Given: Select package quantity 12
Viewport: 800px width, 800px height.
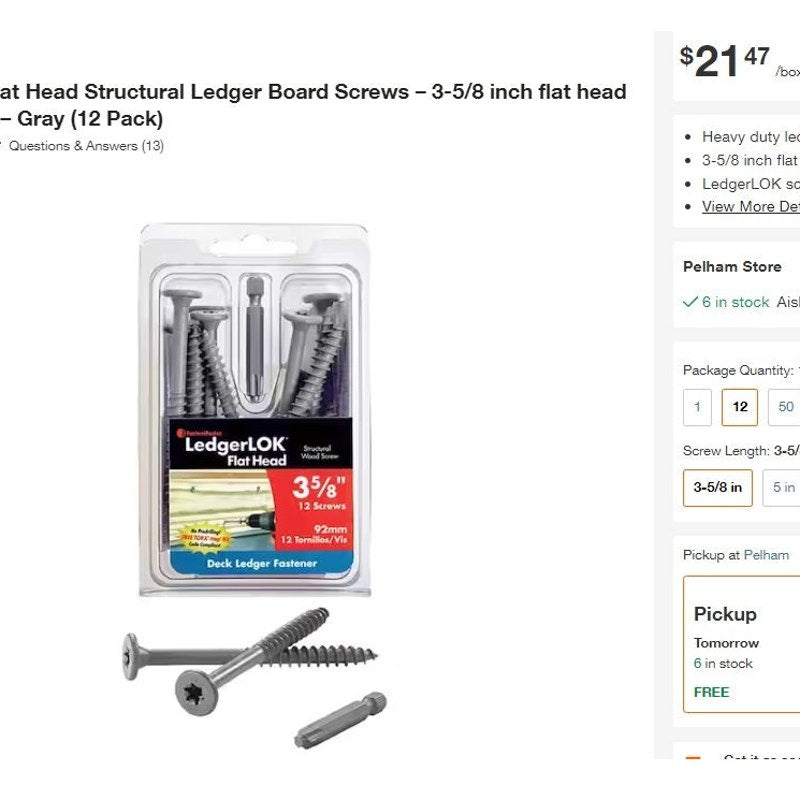Looking at the screenshot, I should click(740, 407).
